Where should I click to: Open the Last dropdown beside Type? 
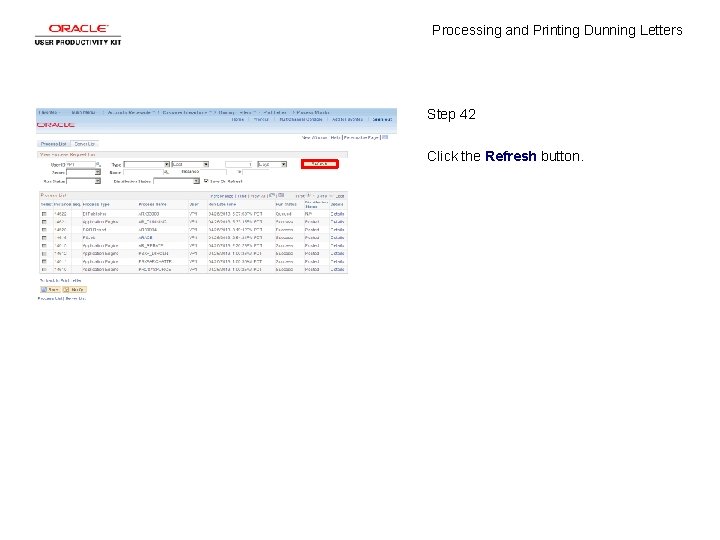[190, 164]
